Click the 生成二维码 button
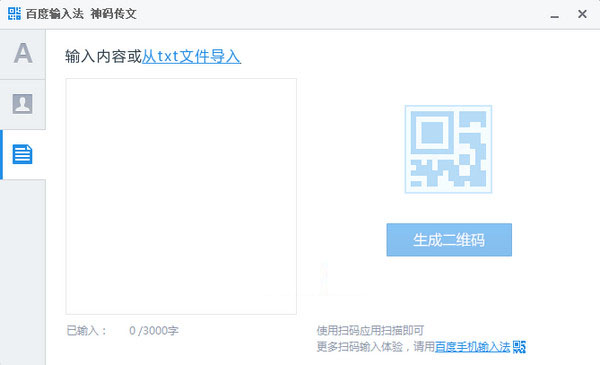600x365 pixels. [x=449, y=240]
